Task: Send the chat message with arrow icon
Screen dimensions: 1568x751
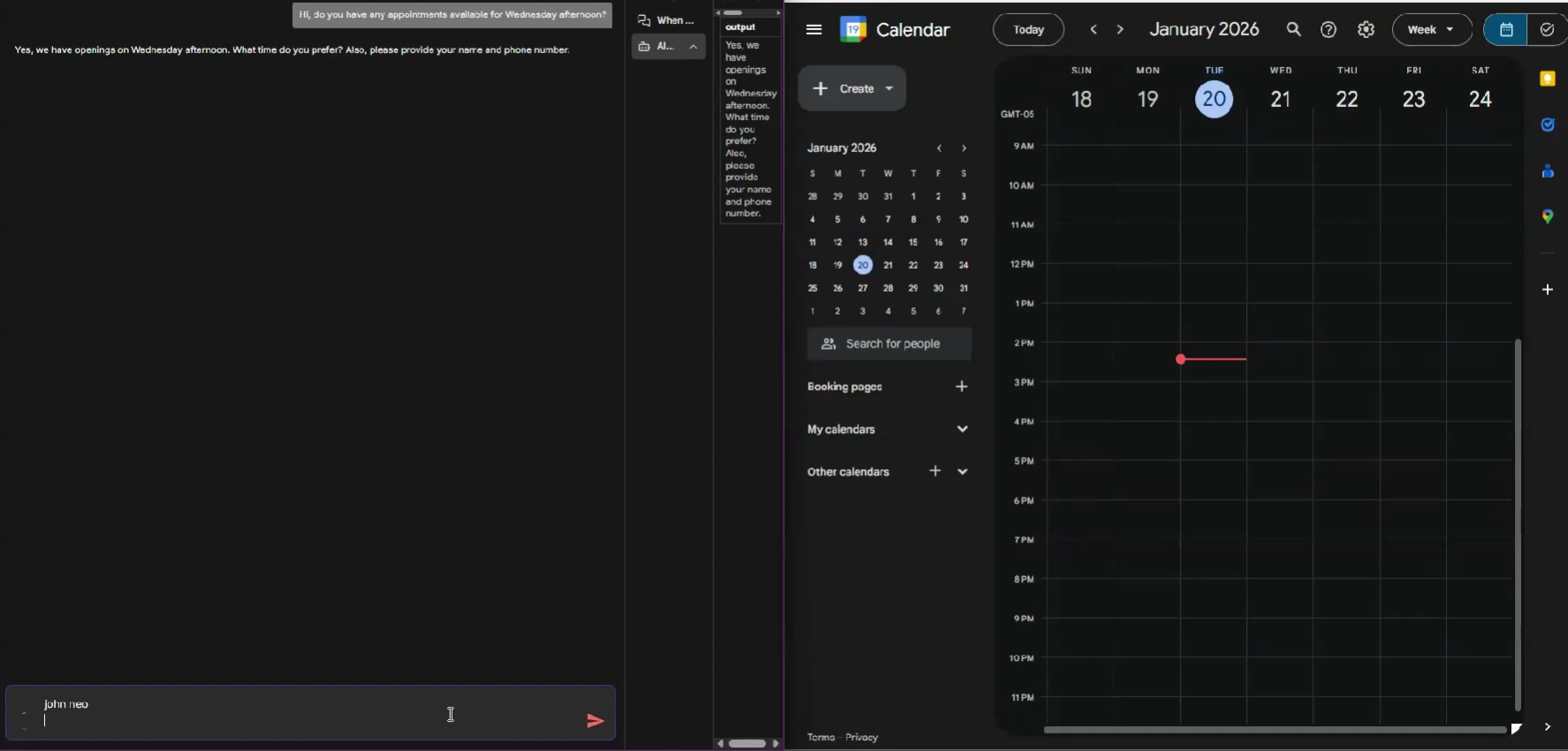Action: click(595, 721)
